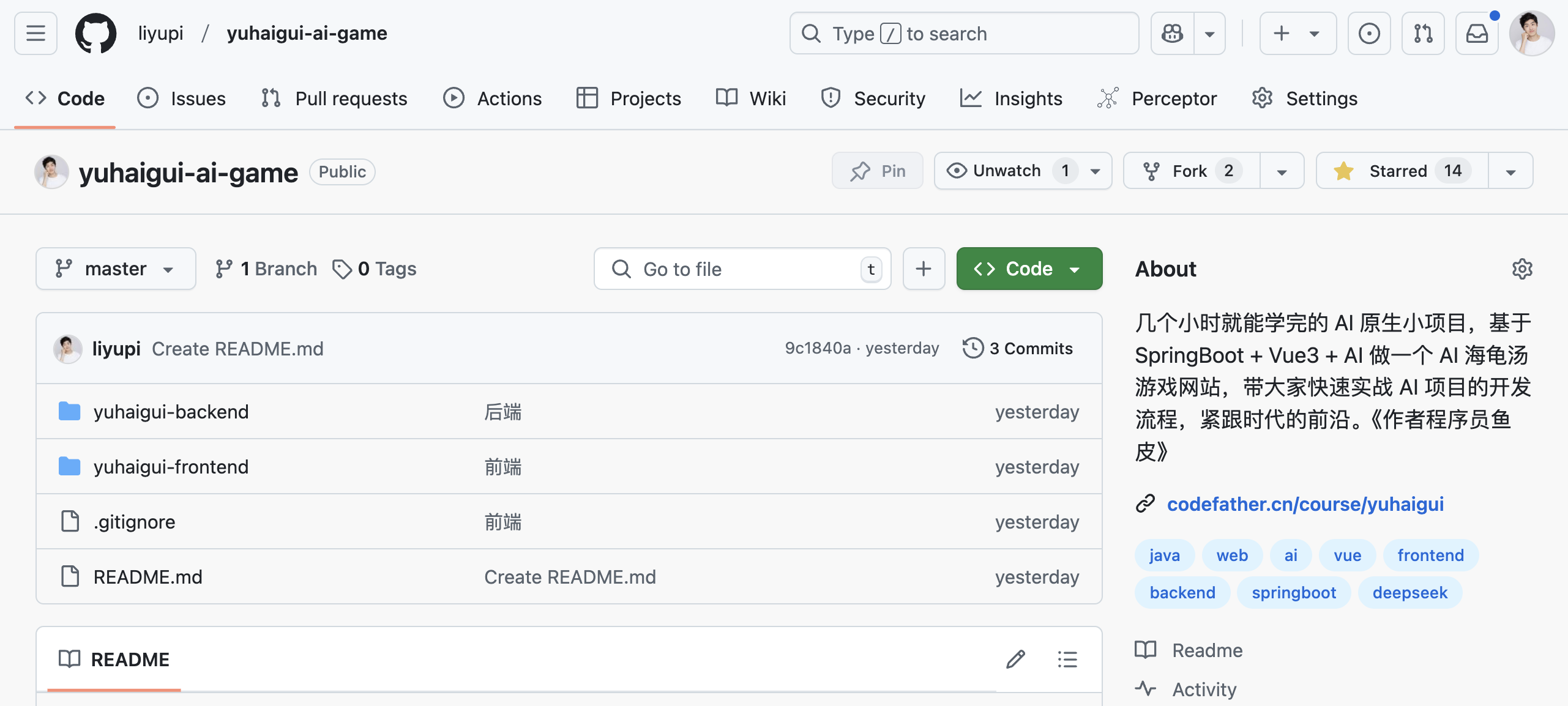The height and width of the screenshot is (706, 1568).
Task: Switch to the Wiki tab
Action: tap(750, 98)
